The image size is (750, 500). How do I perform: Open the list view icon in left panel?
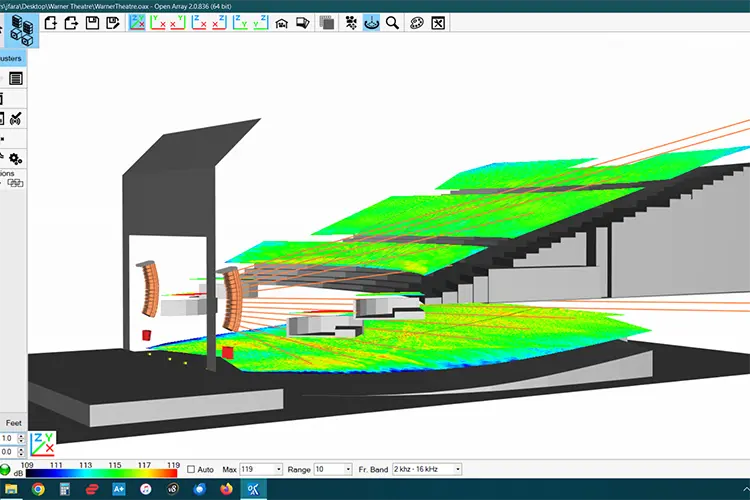coord(16,78)
